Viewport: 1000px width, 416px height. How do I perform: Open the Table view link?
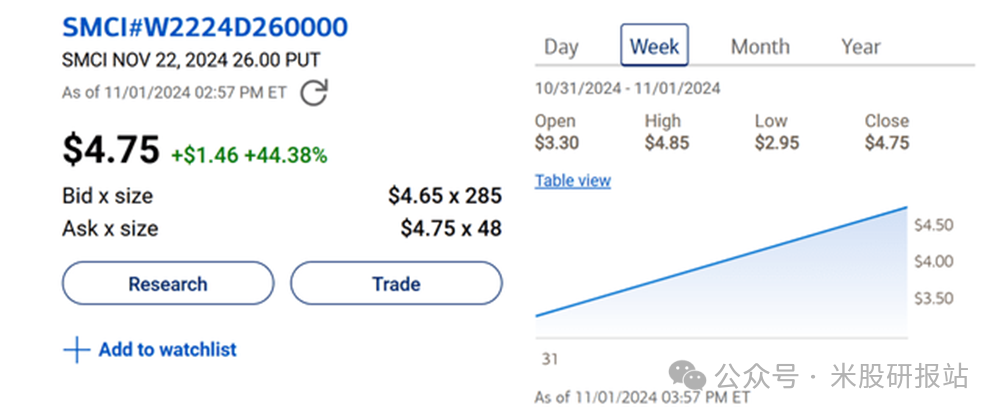click(x=573, y=181)
